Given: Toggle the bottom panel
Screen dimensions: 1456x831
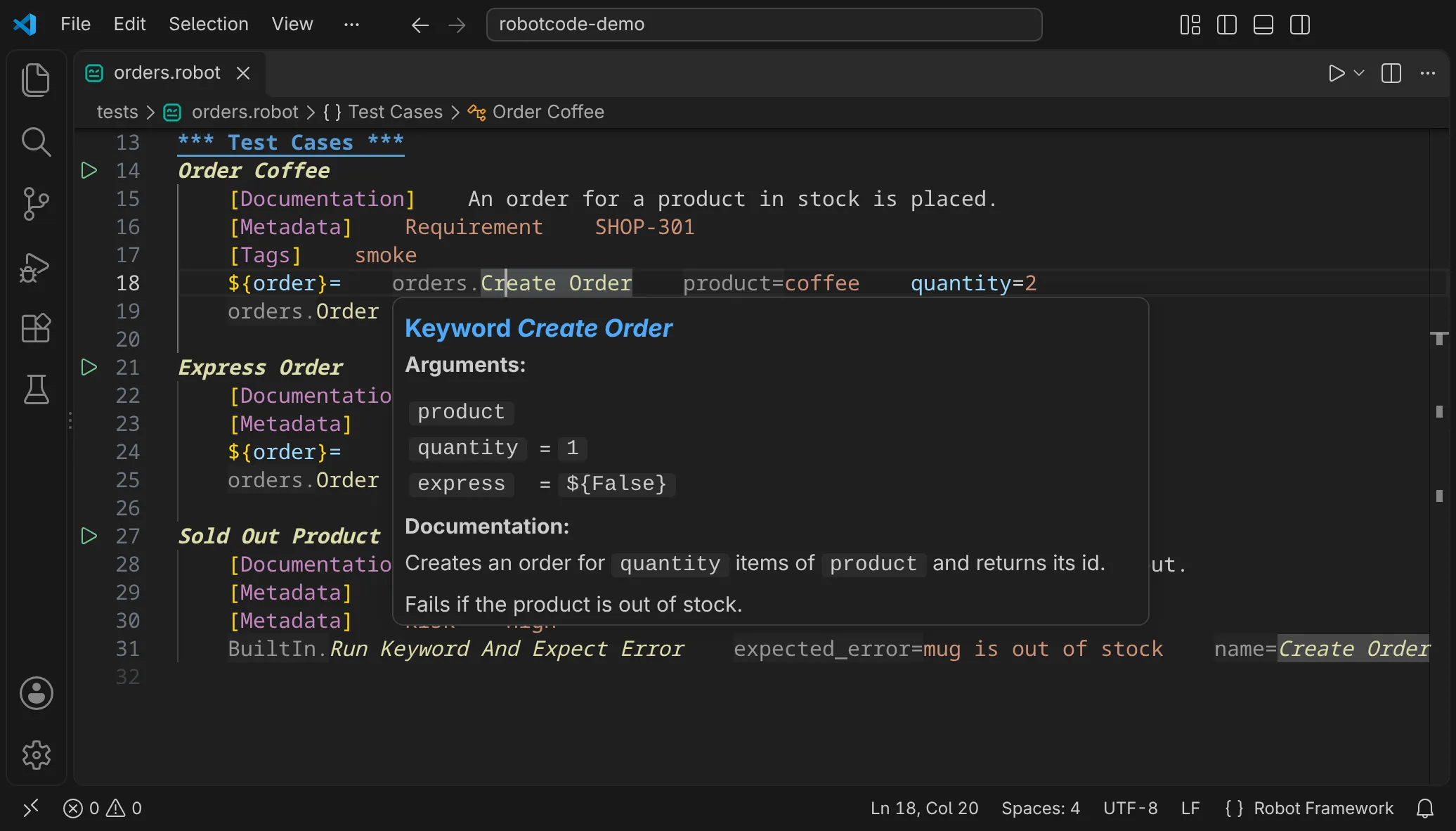Looking at the screenshot, I should coord(1263,25).
